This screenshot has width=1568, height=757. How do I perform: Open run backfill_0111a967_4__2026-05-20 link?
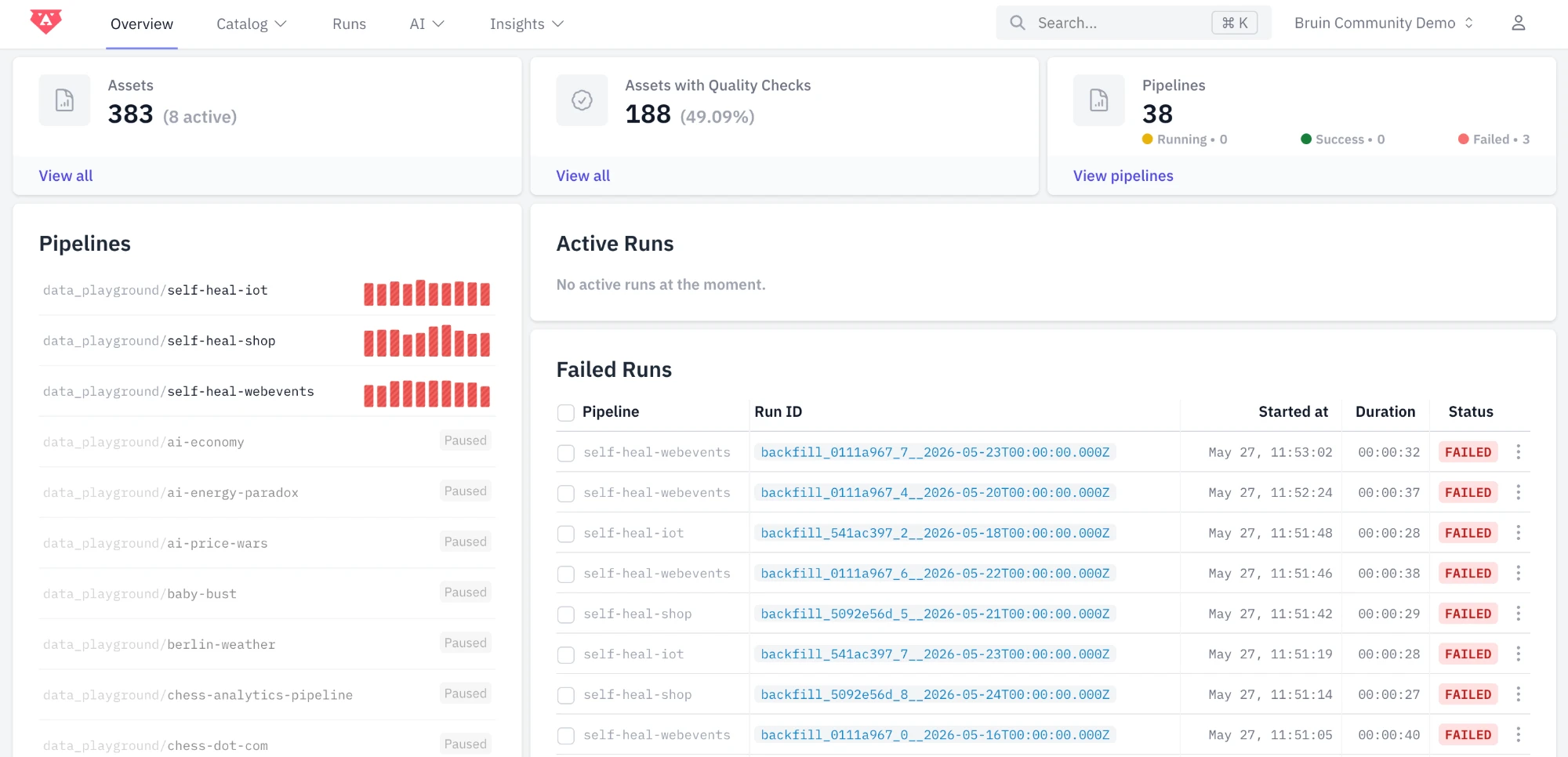tap(935, 492)
